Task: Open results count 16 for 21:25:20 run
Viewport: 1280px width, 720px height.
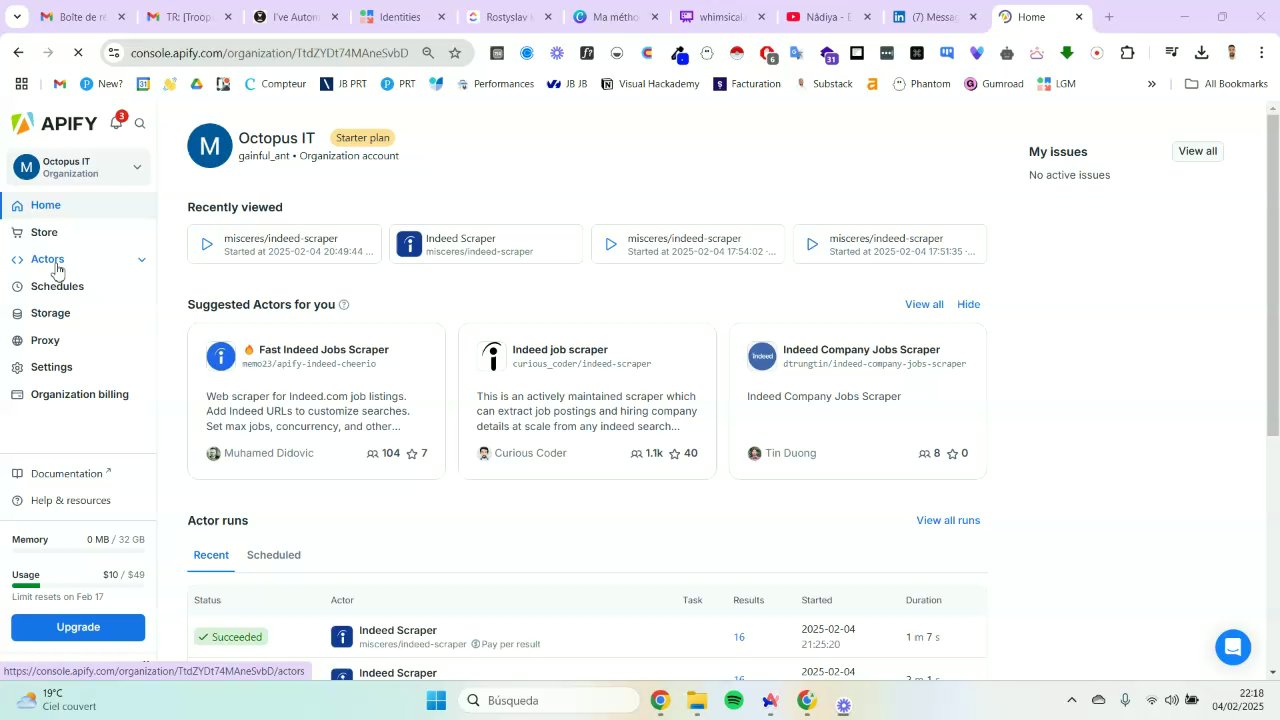Action: tap(739, 637)
